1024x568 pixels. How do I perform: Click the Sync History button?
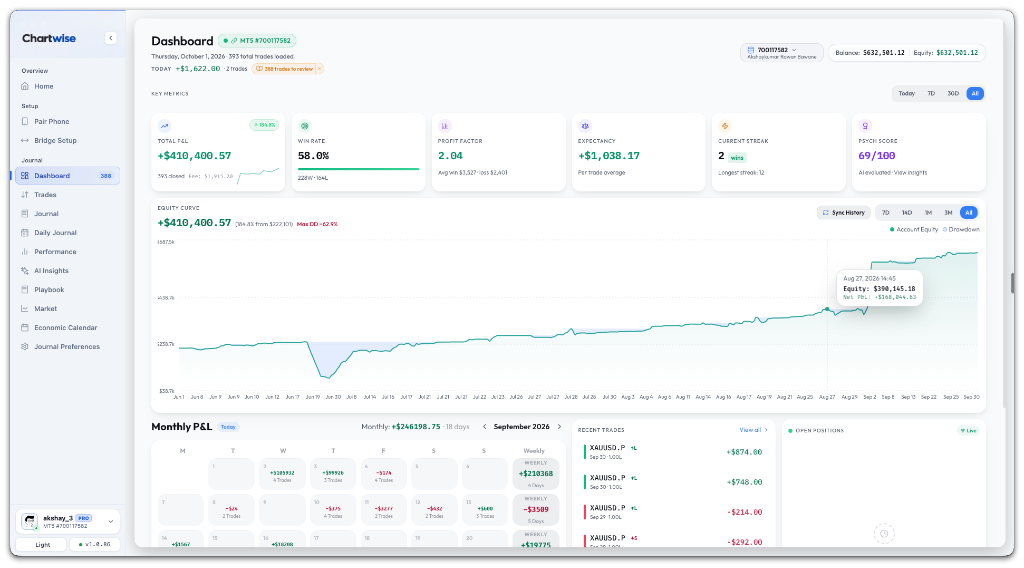843,213
